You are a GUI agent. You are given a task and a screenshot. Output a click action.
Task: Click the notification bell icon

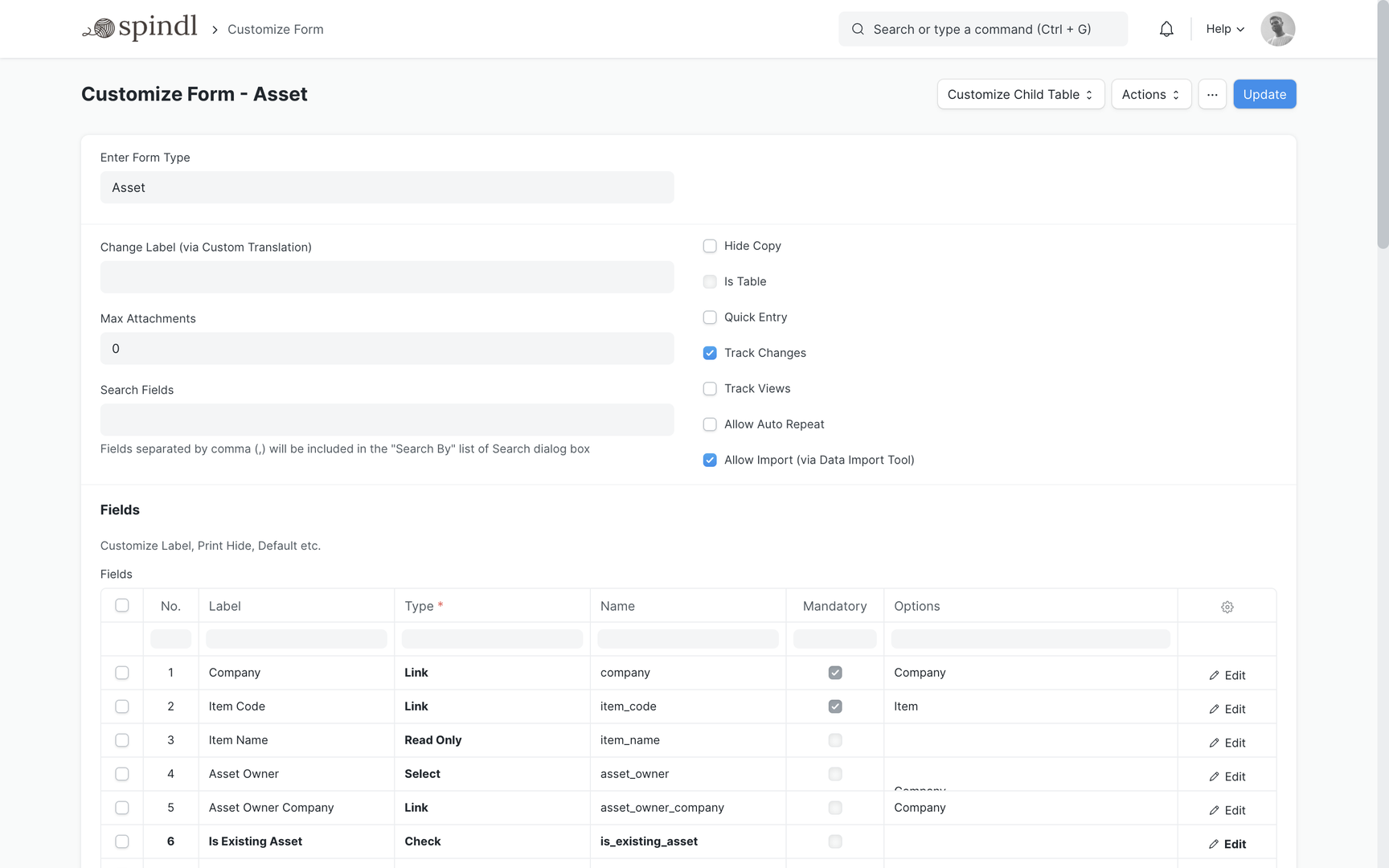point(1166,29)
